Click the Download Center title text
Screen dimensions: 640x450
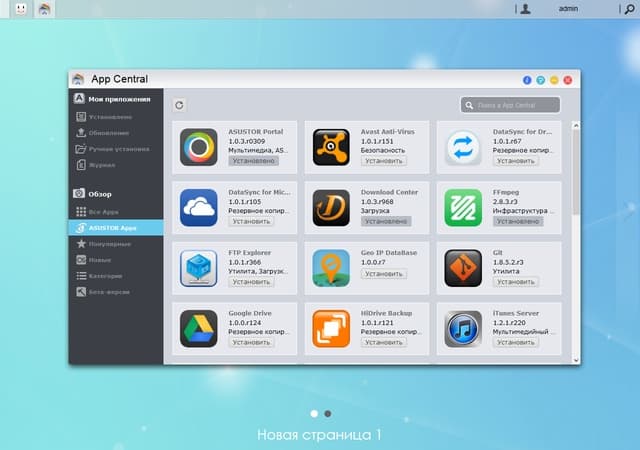pos(389,192)
